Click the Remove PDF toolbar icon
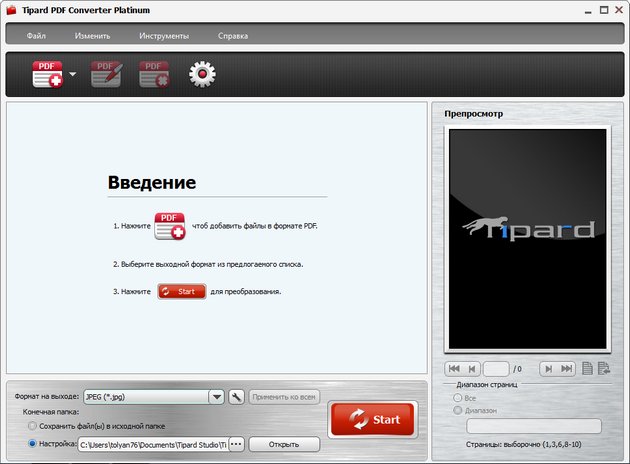Viewport: 630px width, 464px height. [x=153, y=74]
